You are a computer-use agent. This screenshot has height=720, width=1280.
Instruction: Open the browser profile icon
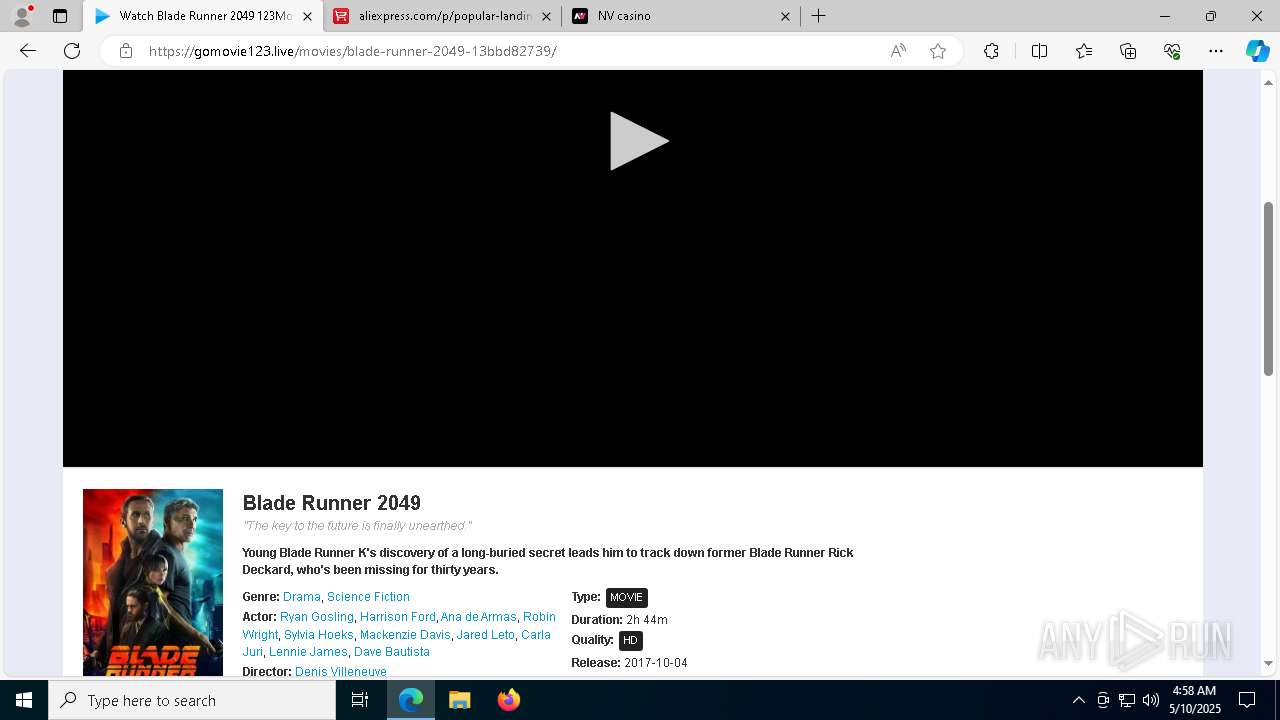(x=22, y=16)
